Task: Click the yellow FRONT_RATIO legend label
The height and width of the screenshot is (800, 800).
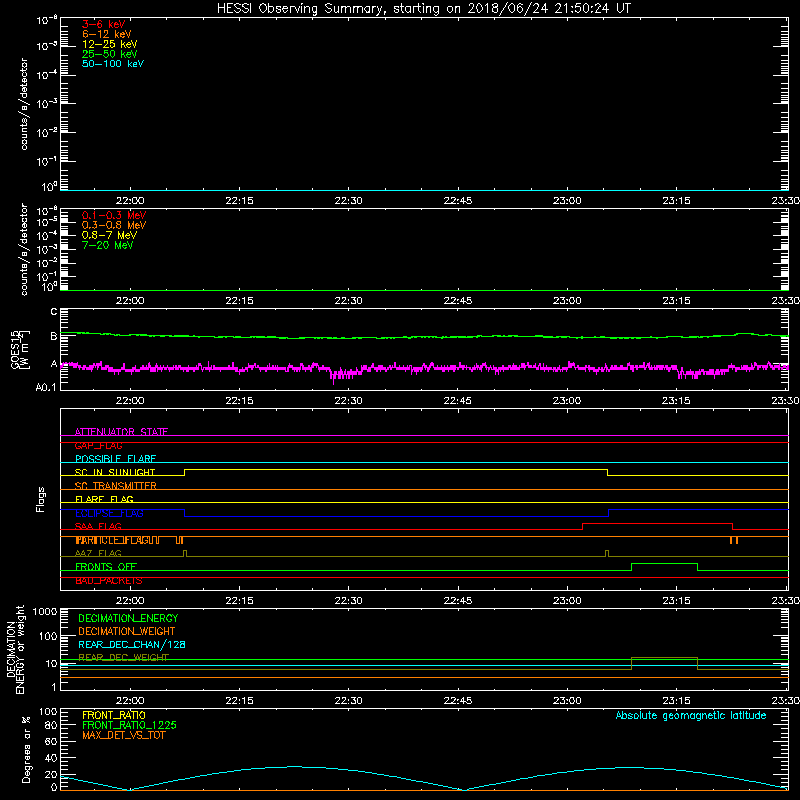Action: pyautogui.click(x=114, y=715)
